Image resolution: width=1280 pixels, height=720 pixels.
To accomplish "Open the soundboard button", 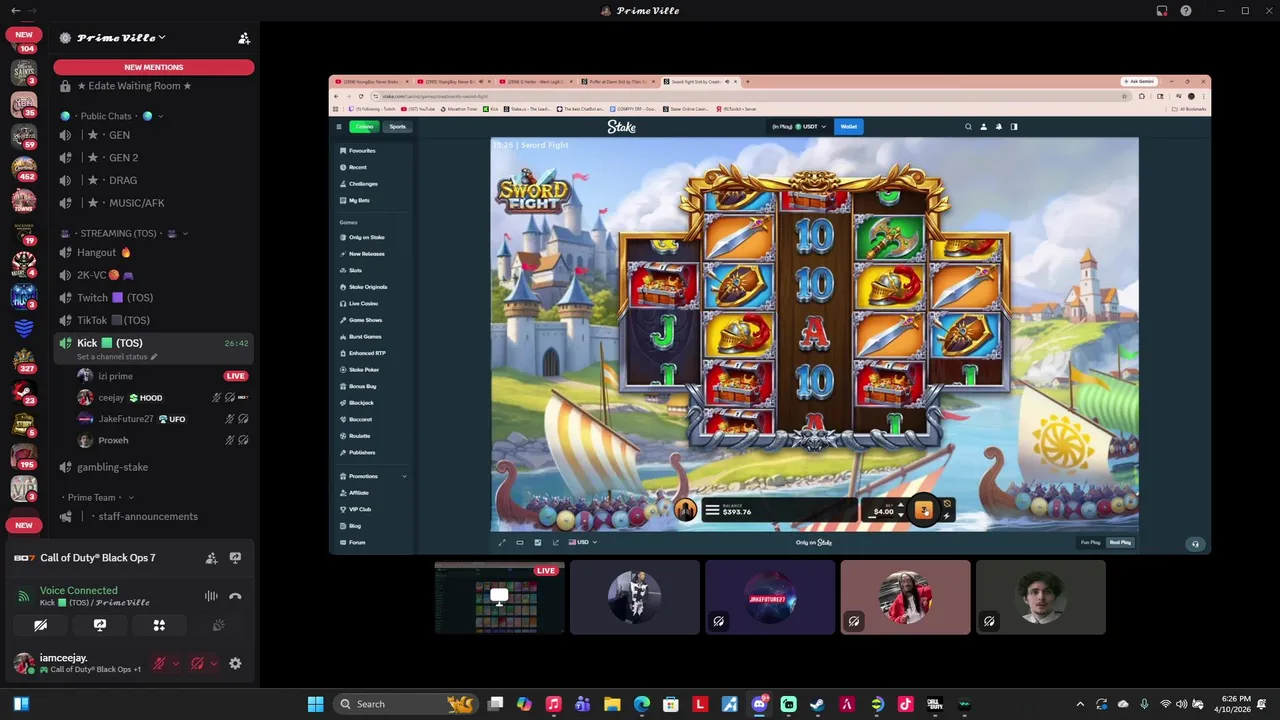I will click(218, 625).
